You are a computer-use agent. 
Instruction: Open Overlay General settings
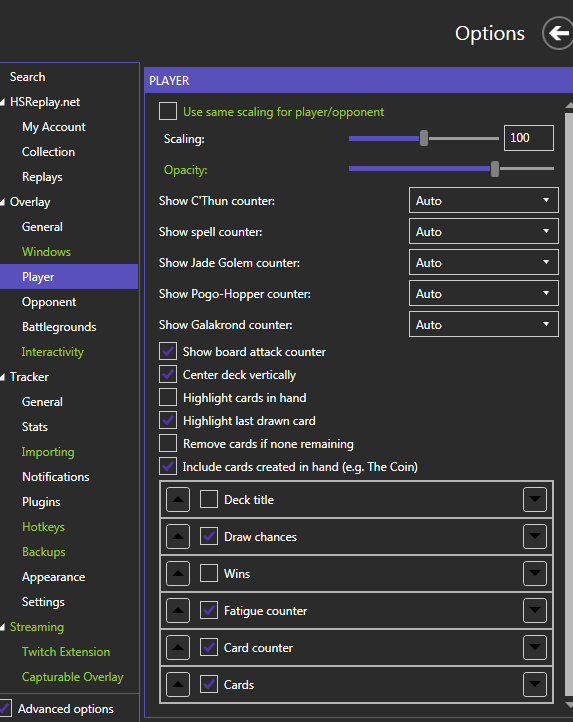pyautogui.click(x=42, y=227)
